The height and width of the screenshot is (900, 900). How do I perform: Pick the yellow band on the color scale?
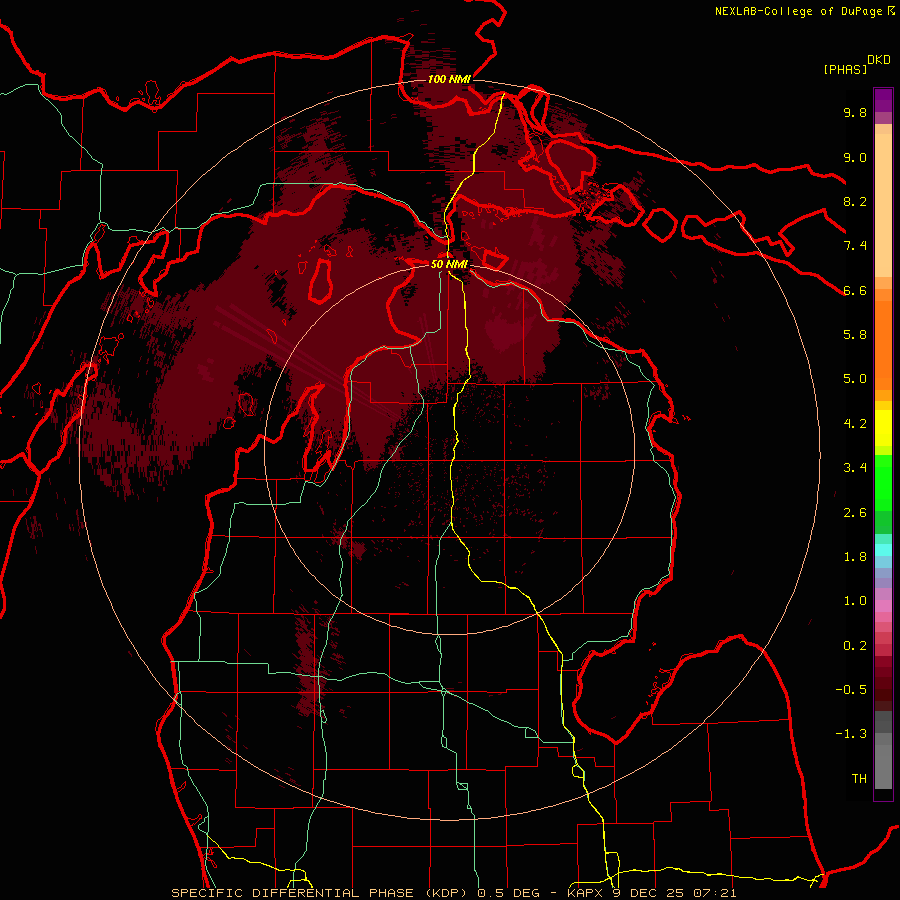coord(883,428)
